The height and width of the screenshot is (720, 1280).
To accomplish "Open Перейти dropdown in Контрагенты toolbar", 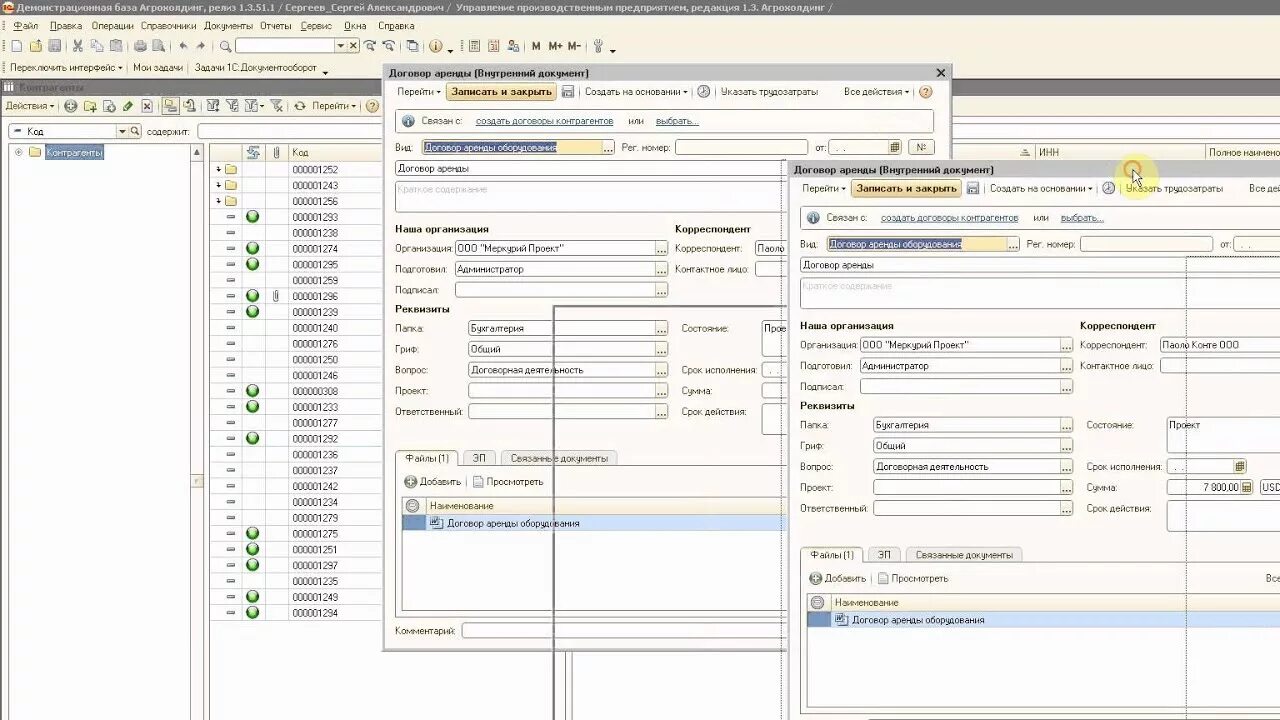I will pos(334,106).
